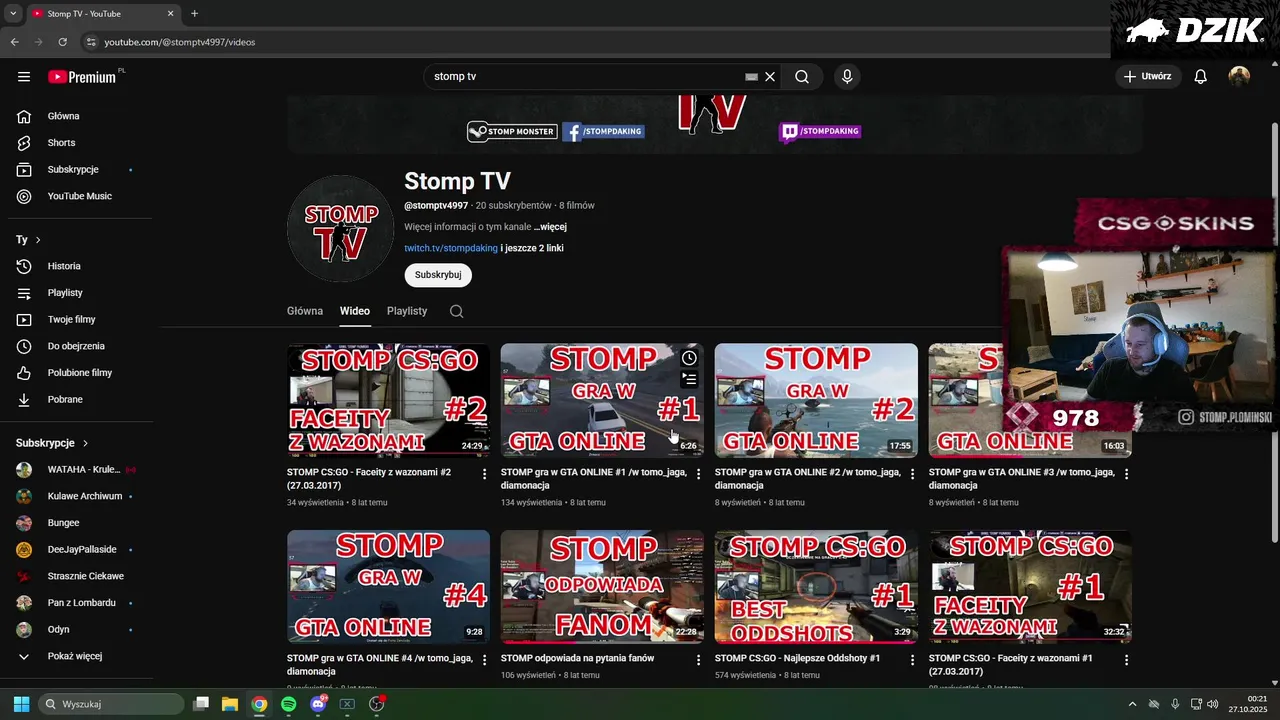The width and height of the screenshot is (1280, 720).
Task: Open the on-screen keyboard icon in search
Action: click(x=751, y=77)
